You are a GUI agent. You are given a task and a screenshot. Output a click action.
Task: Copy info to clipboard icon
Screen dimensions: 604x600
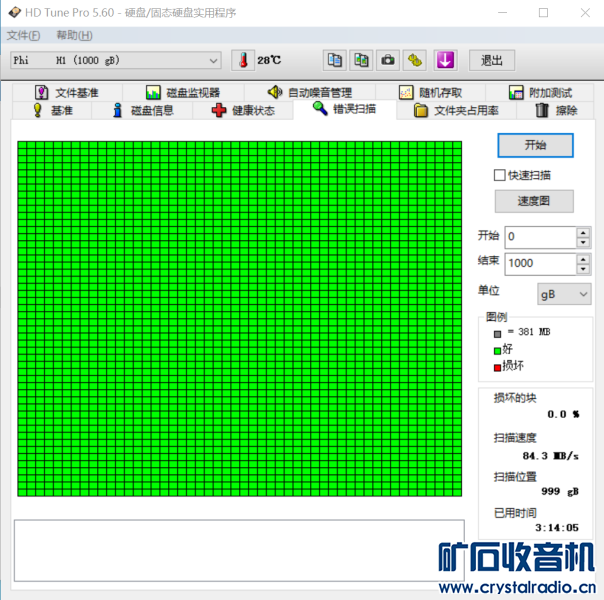pyautogui.click(x=334, y=60)
